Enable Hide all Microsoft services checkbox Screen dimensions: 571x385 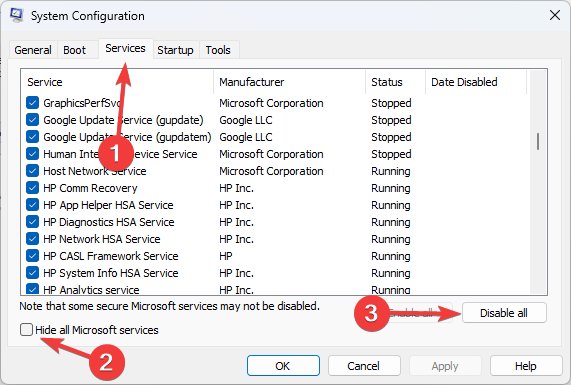coord(26,330)
